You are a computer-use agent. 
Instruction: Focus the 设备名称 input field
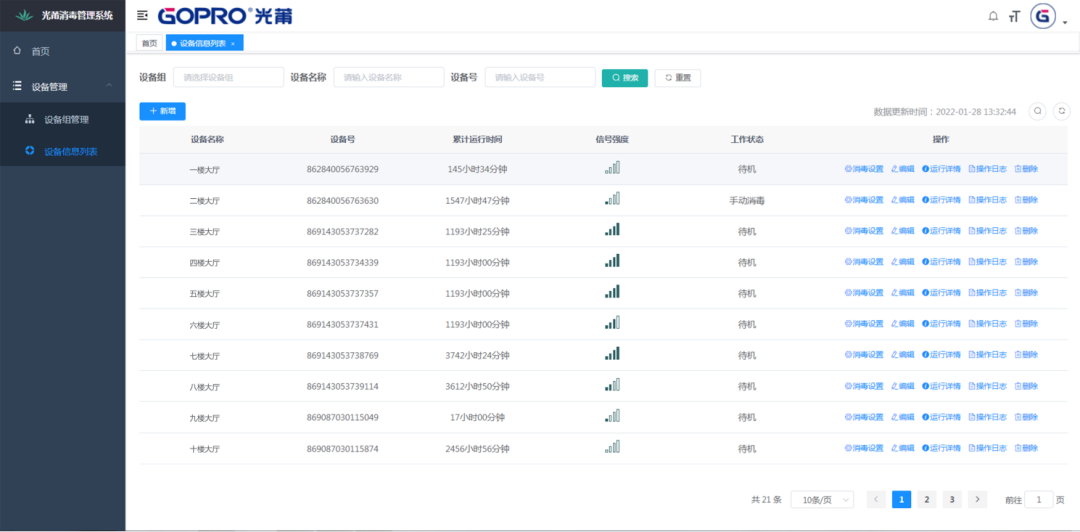[x=388, y=77]
